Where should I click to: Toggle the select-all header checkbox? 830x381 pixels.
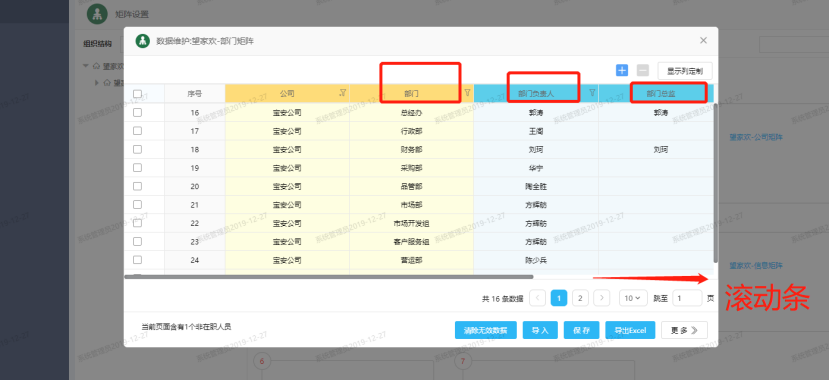[x=138, y=94]
